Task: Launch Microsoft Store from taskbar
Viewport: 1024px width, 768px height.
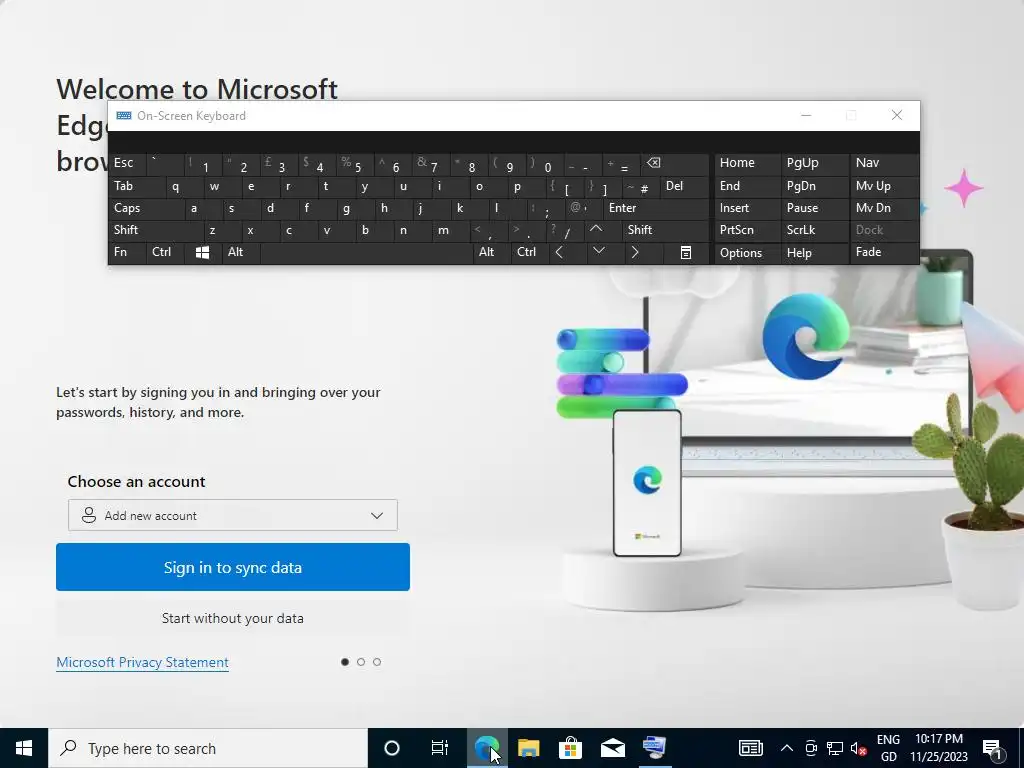Action: [x=570, y=748]
